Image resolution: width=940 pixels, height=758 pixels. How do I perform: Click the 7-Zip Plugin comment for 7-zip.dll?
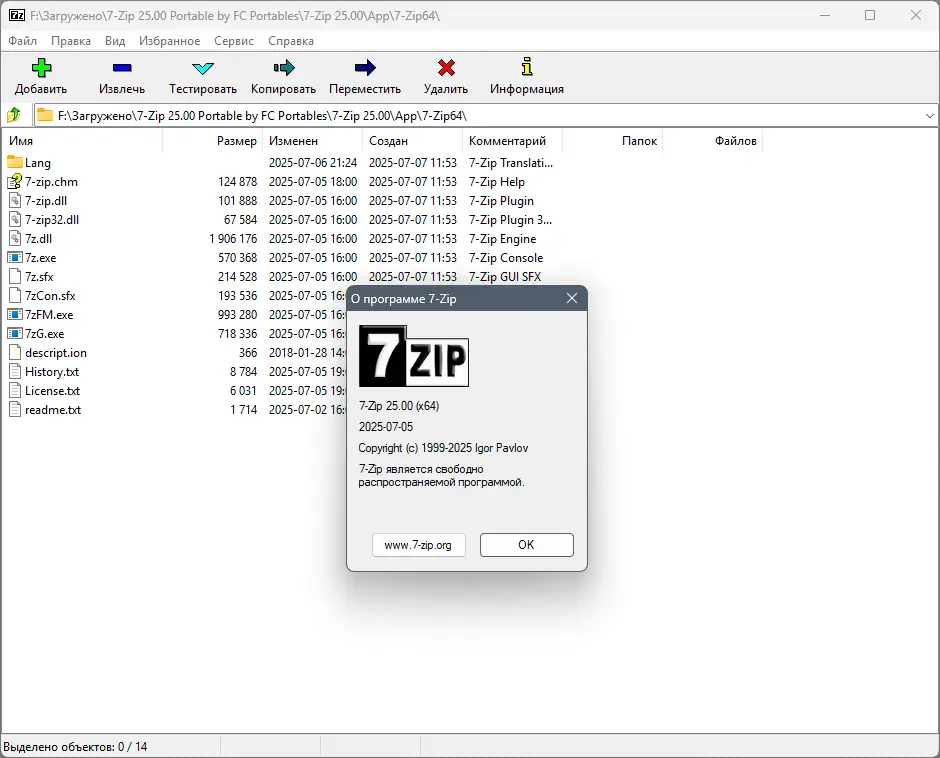[x=501, y=201]
